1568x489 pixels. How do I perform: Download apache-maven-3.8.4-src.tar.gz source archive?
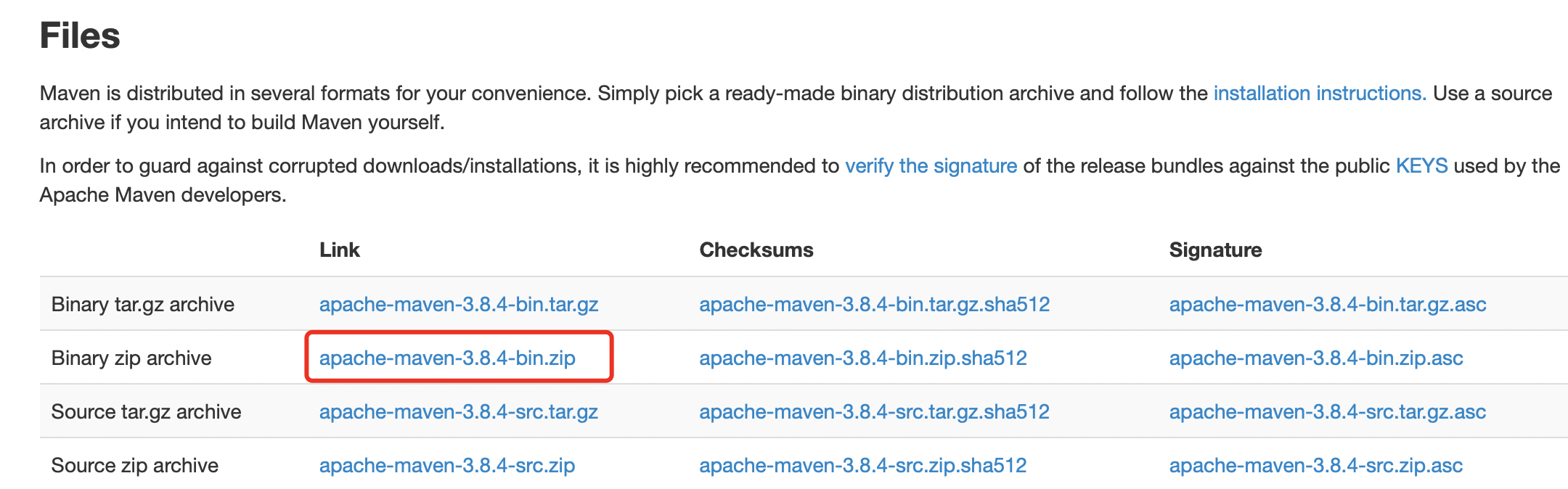(x=458, y=412)
